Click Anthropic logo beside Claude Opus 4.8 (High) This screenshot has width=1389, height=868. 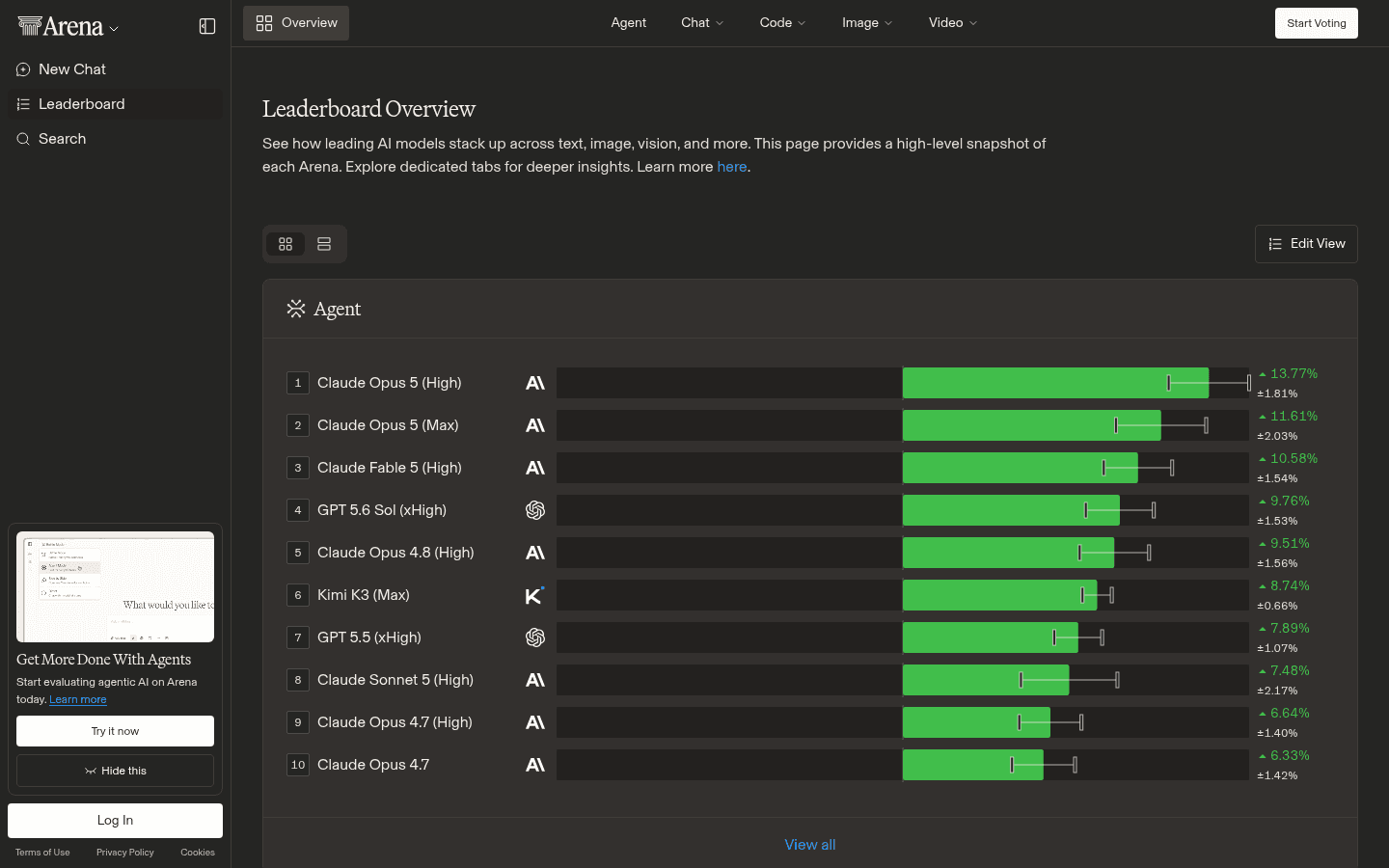tap(535, 553)
